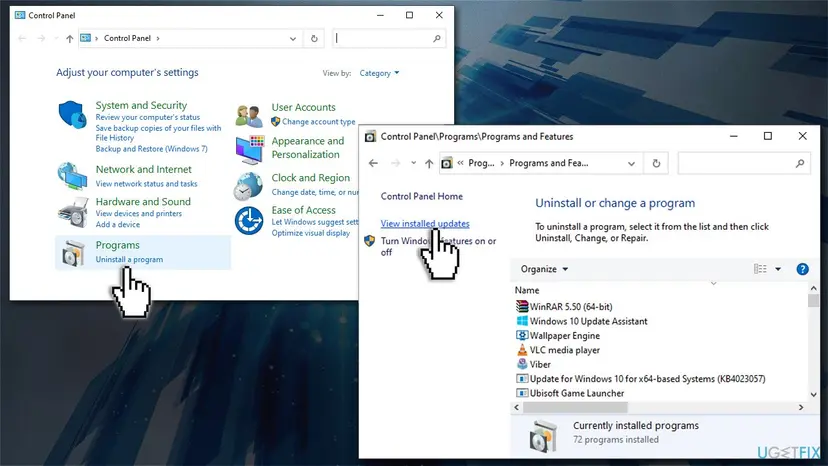This screenshot has width=828, height=466.
Task: Open recent locations dropdown in Programs and Features
Action: [x=413, y=163]
